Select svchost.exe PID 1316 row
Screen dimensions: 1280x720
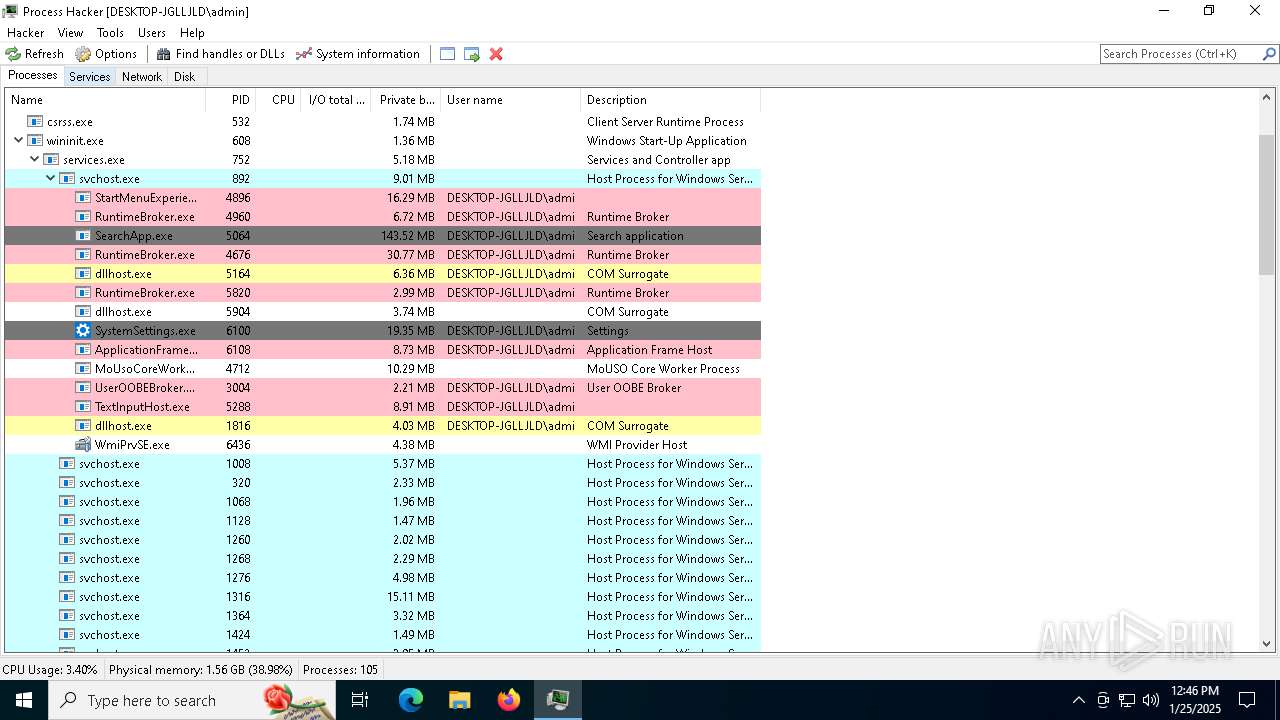[x=383, y=597]
